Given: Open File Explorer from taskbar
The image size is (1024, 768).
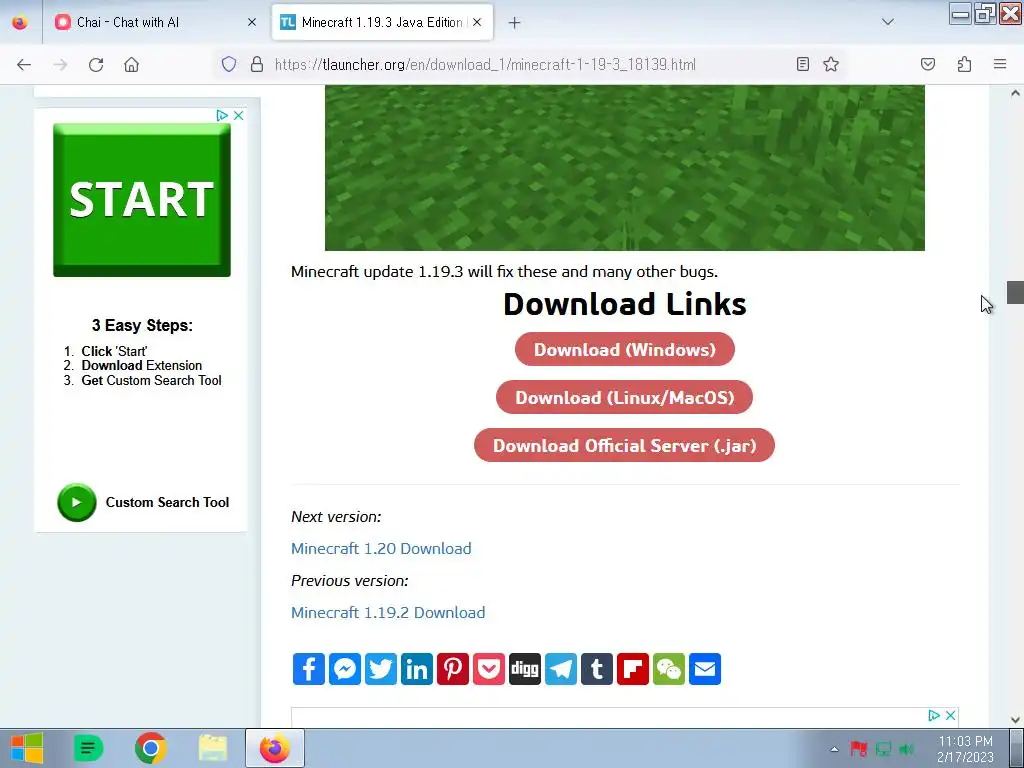Looking at the screenshot, I should tap(213, 748).
